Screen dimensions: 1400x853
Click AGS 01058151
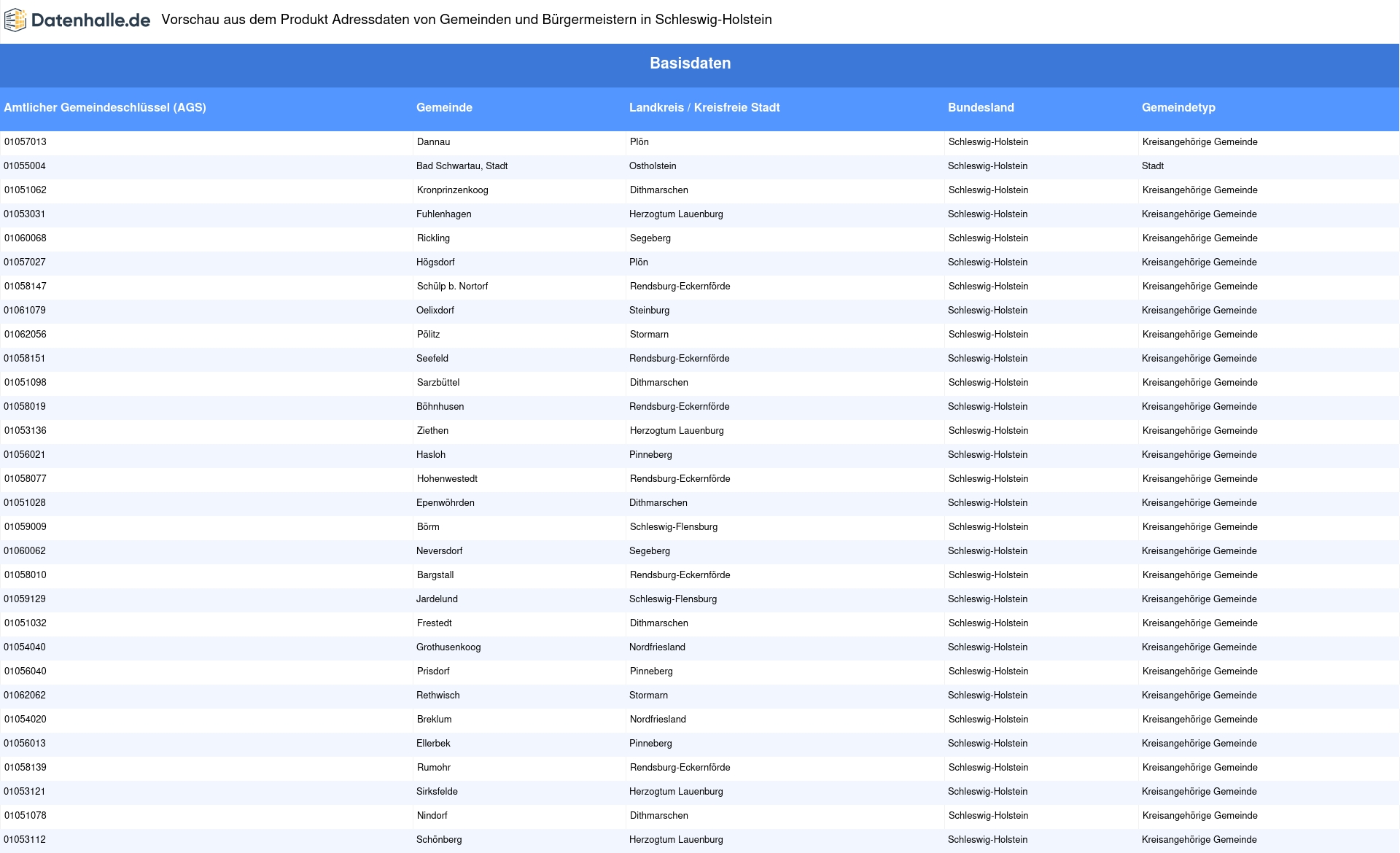point(25,359)
